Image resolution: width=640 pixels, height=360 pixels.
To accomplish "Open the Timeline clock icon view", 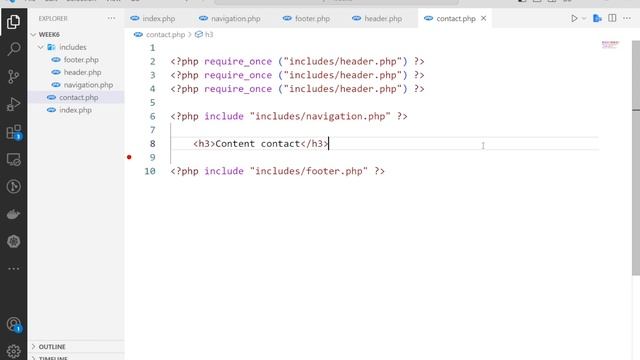I will (13, 187).
